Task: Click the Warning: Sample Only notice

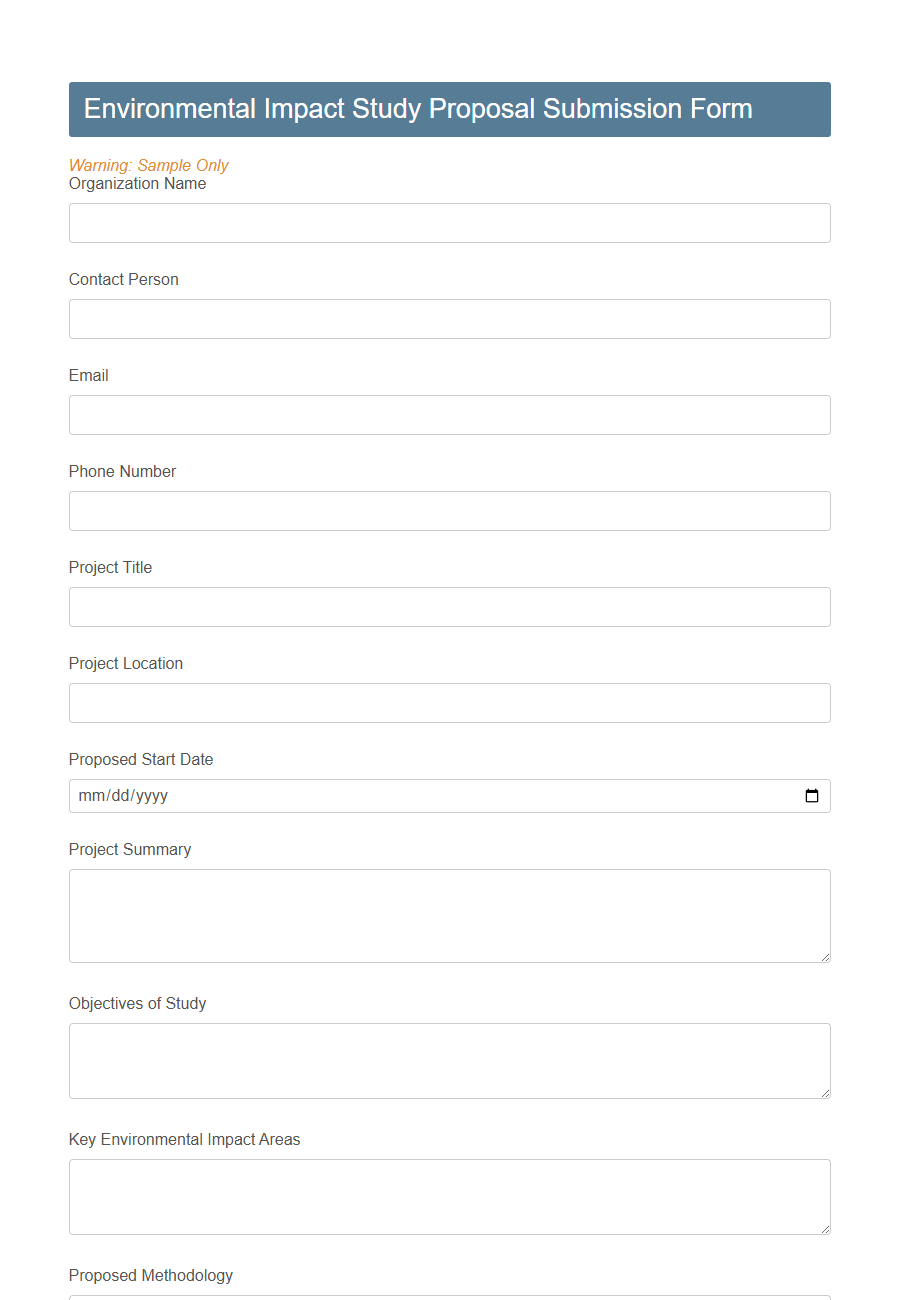Action: (148, 165)
